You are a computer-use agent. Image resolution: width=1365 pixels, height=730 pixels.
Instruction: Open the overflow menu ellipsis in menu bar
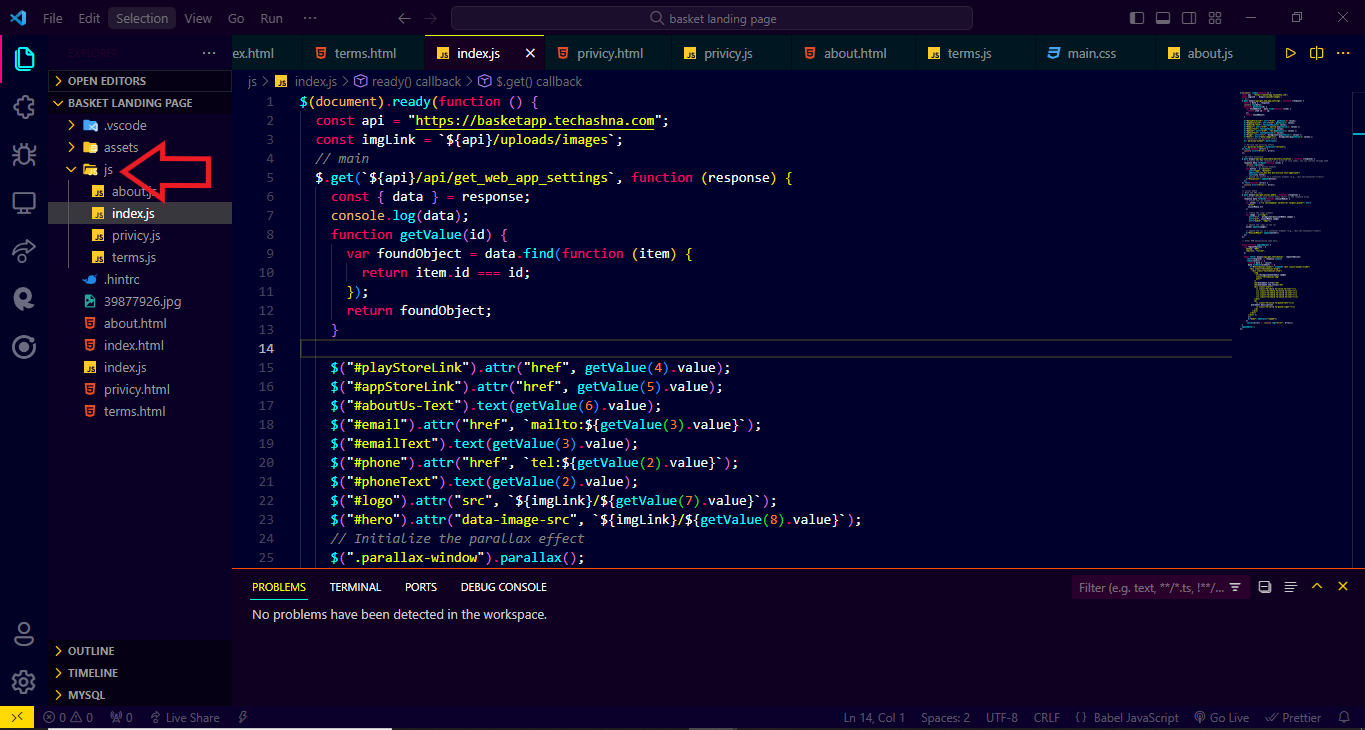point(310,18)
